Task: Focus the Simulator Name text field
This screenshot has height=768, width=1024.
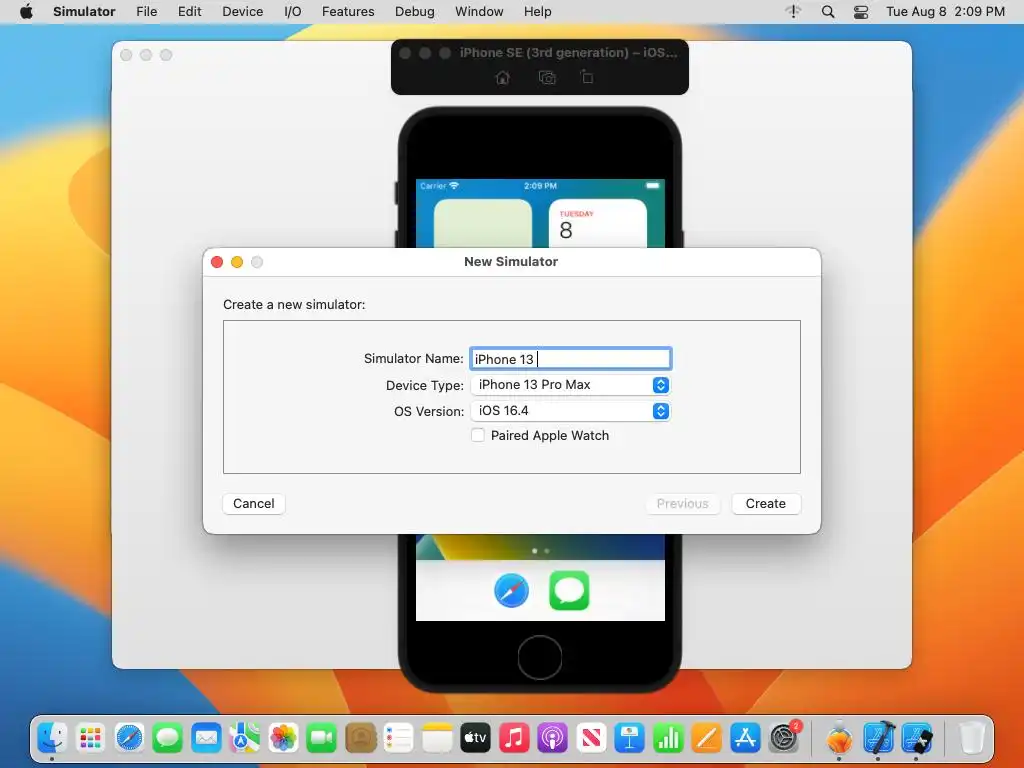Action: click(570, 359)
